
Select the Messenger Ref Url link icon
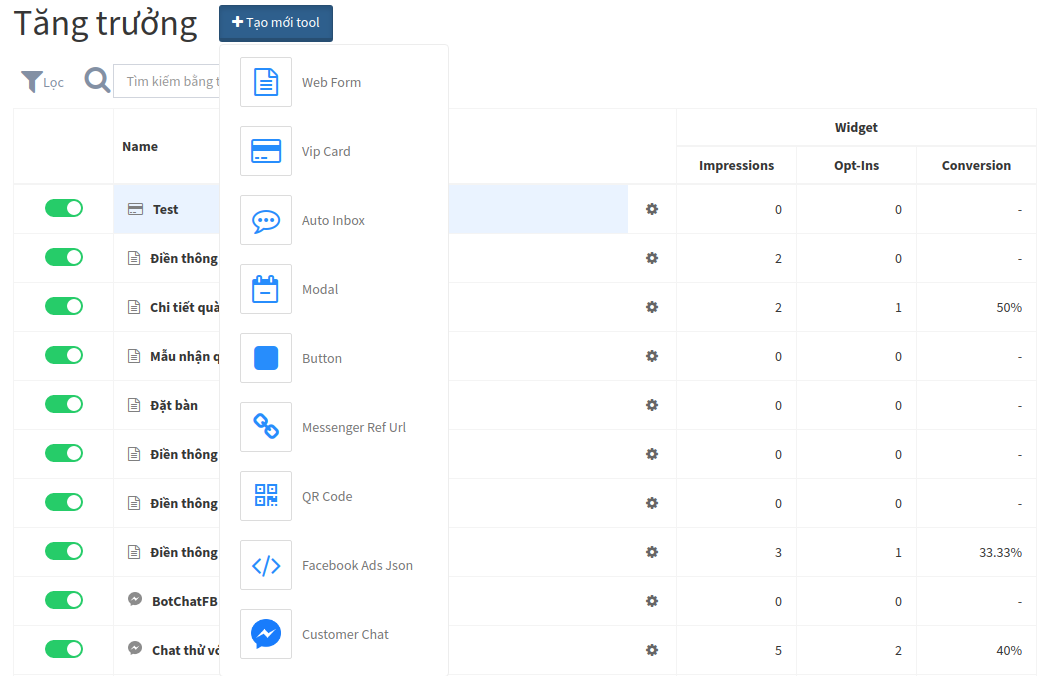click(x=265, y=426)
